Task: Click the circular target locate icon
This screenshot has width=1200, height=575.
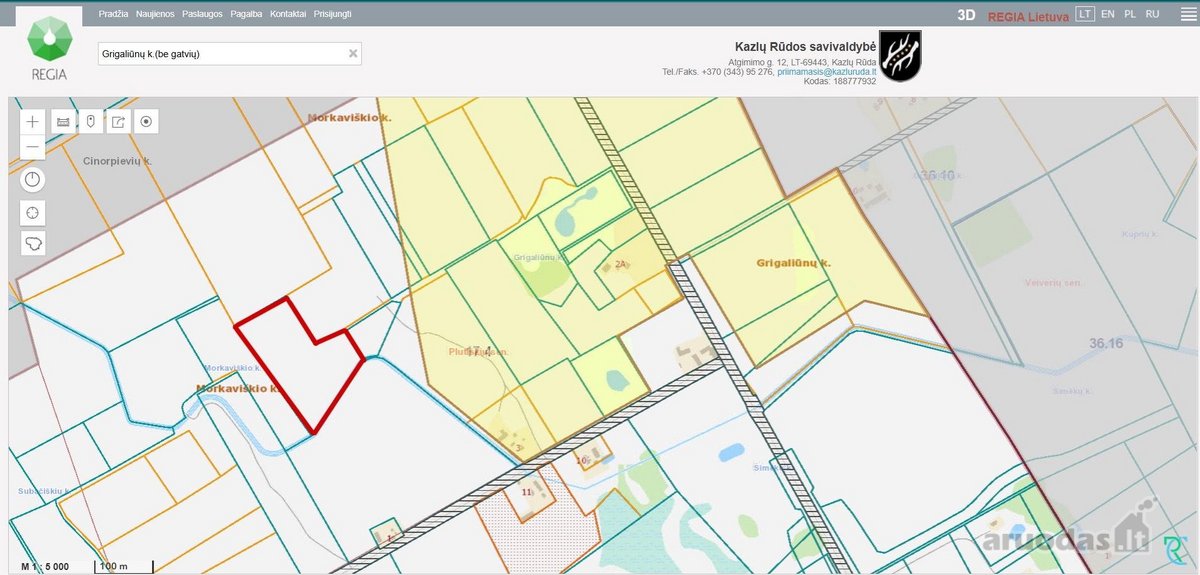Action: [146, 122]
